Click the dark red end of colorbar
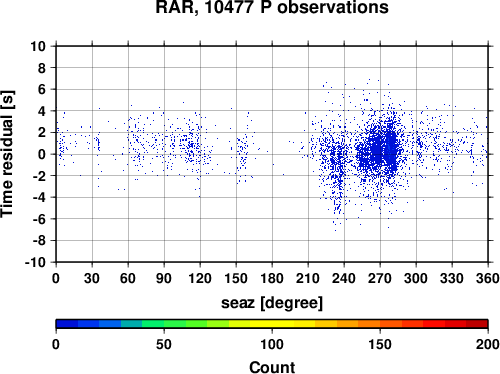The height and width of the screenshot is (374, 500). pyautogui.click(x=477, y=324)
